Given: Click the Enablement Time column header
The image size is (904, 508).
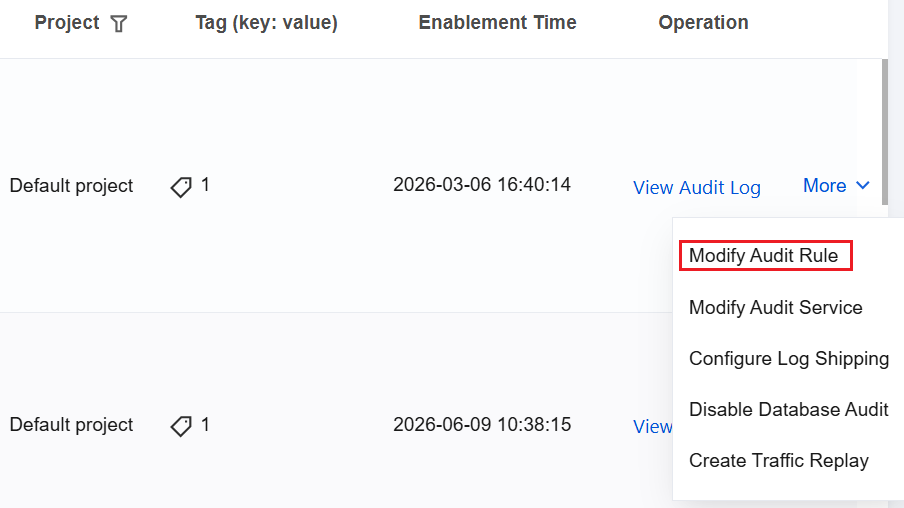Looking at the screenshot, I should [497, 22].
